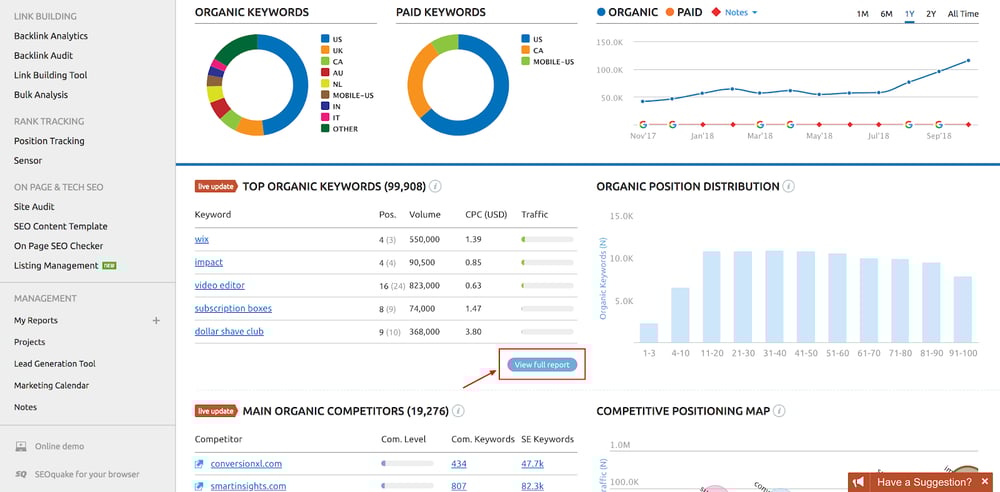The width and height of the screenshot is (1000, 492).
Task: Click external link icon beside smartinsights.com
Action: [200, 486]
